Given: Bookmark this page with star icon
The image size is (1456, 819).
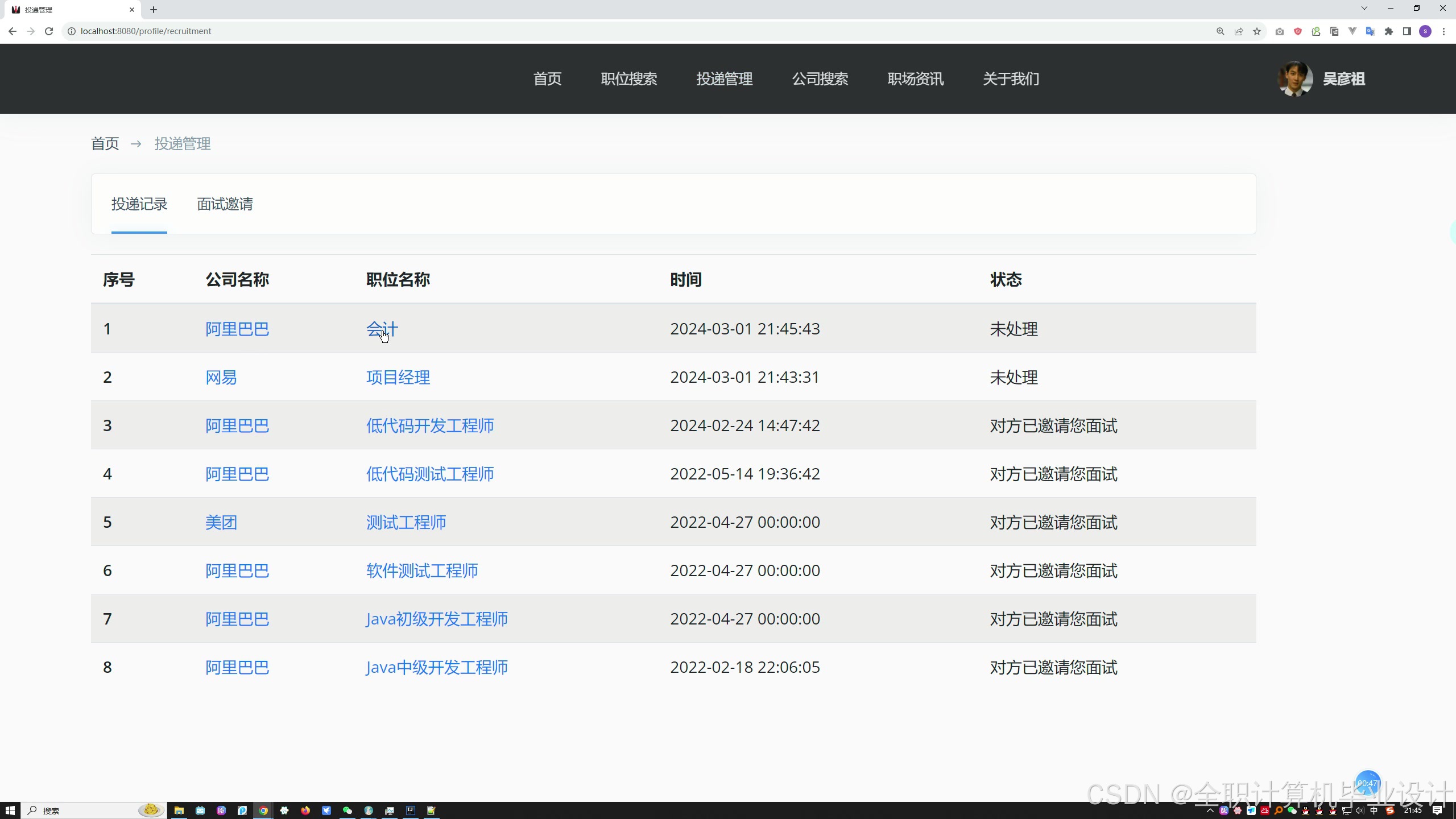Looking at the screenshot, I should point(1257,31).
